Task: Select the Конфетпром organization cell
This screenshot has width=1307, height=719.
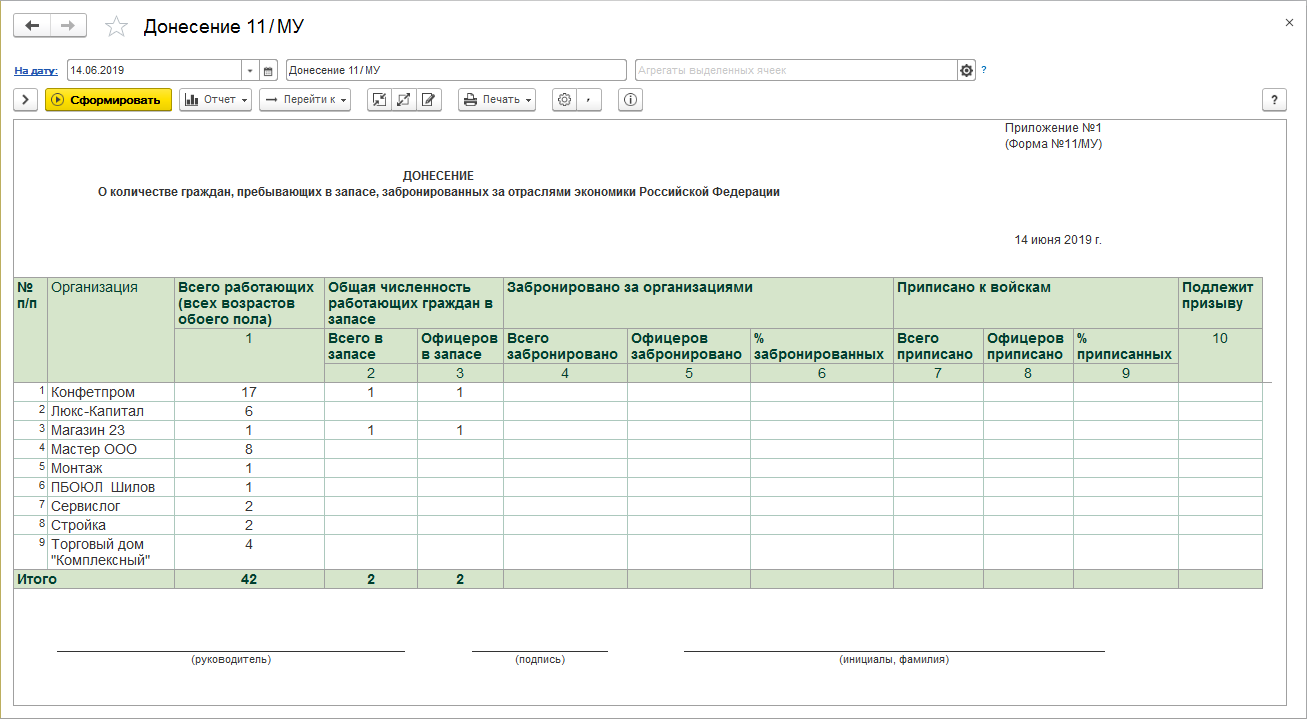Action: [x=93, y=392]
